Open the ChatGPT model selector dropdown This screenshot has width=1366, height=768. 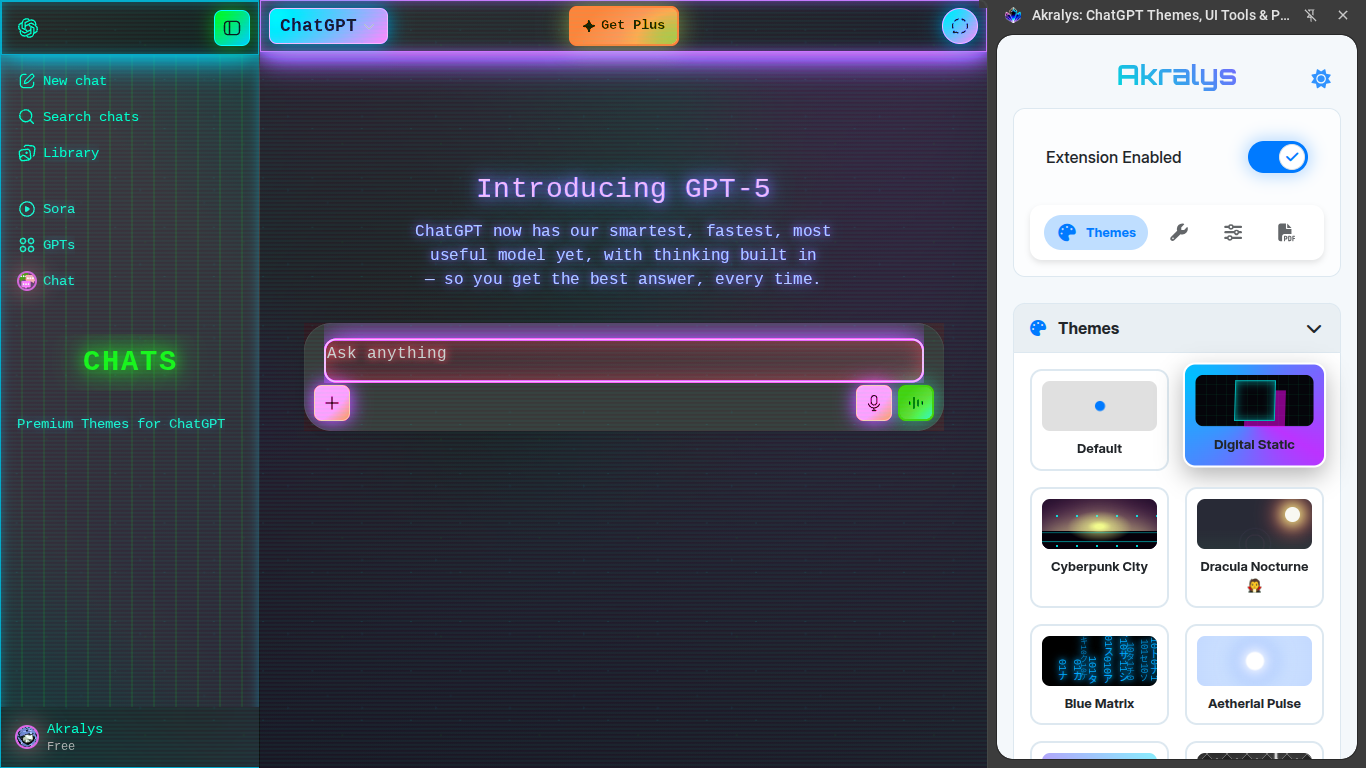pos(328,26)
